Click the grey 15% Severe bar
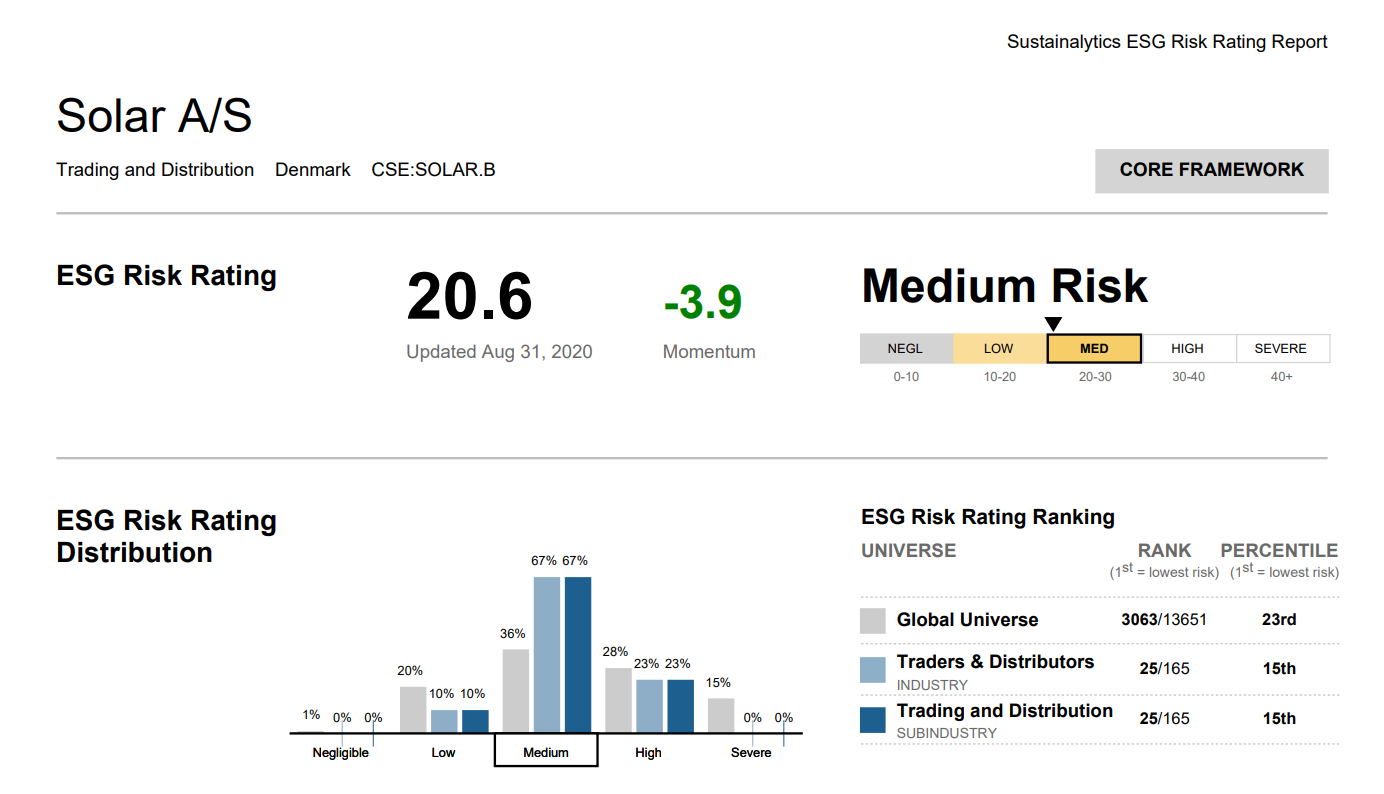Viewport: 1384px width, 794px height. (x=721, y=715)
